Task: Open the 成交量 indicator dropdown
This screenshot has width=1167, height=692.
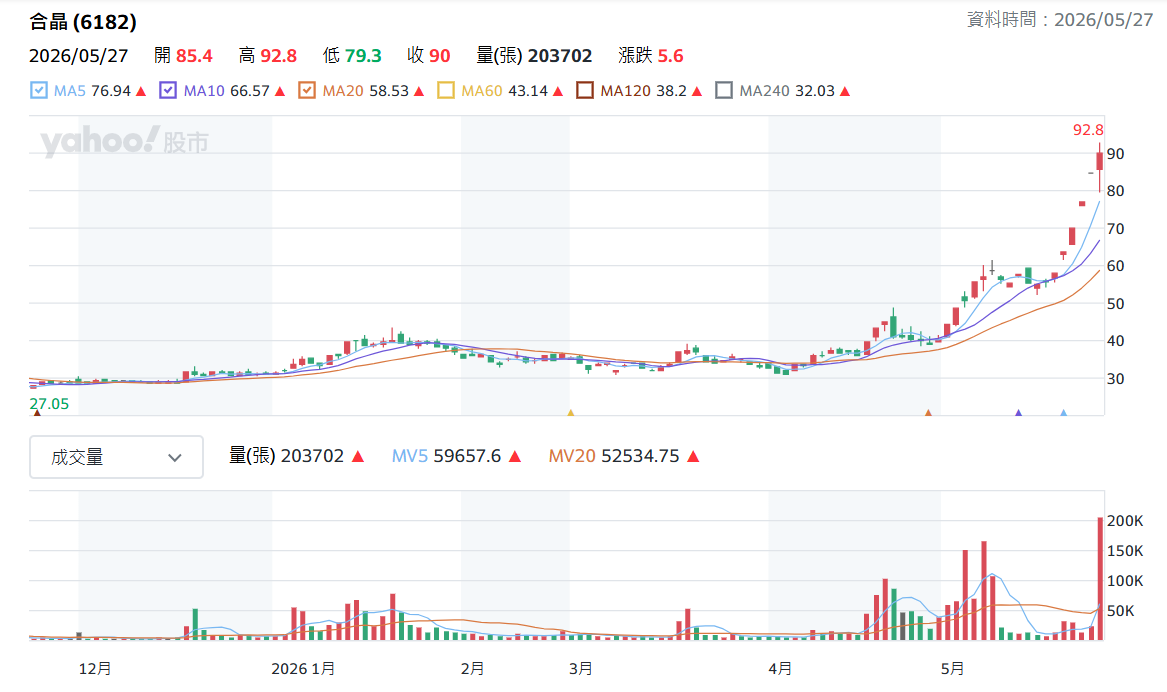Action: (x=116, y=457)
